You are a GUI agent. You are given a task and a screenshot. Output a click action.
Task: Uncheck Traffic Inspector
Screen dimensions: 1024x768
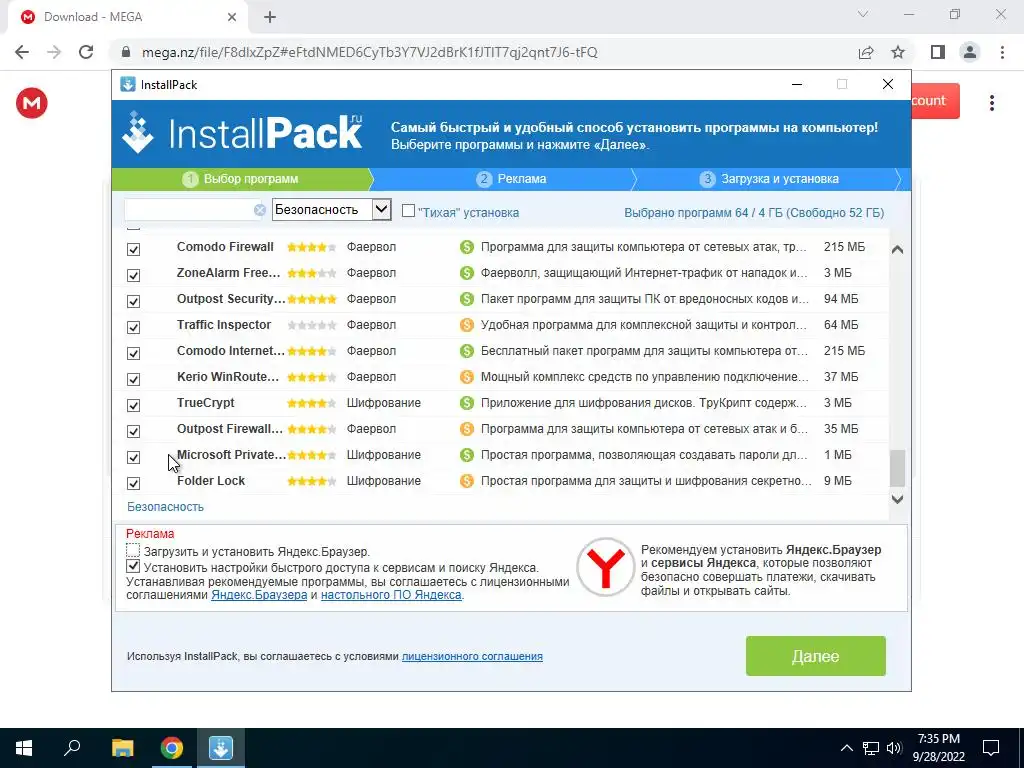133,327
